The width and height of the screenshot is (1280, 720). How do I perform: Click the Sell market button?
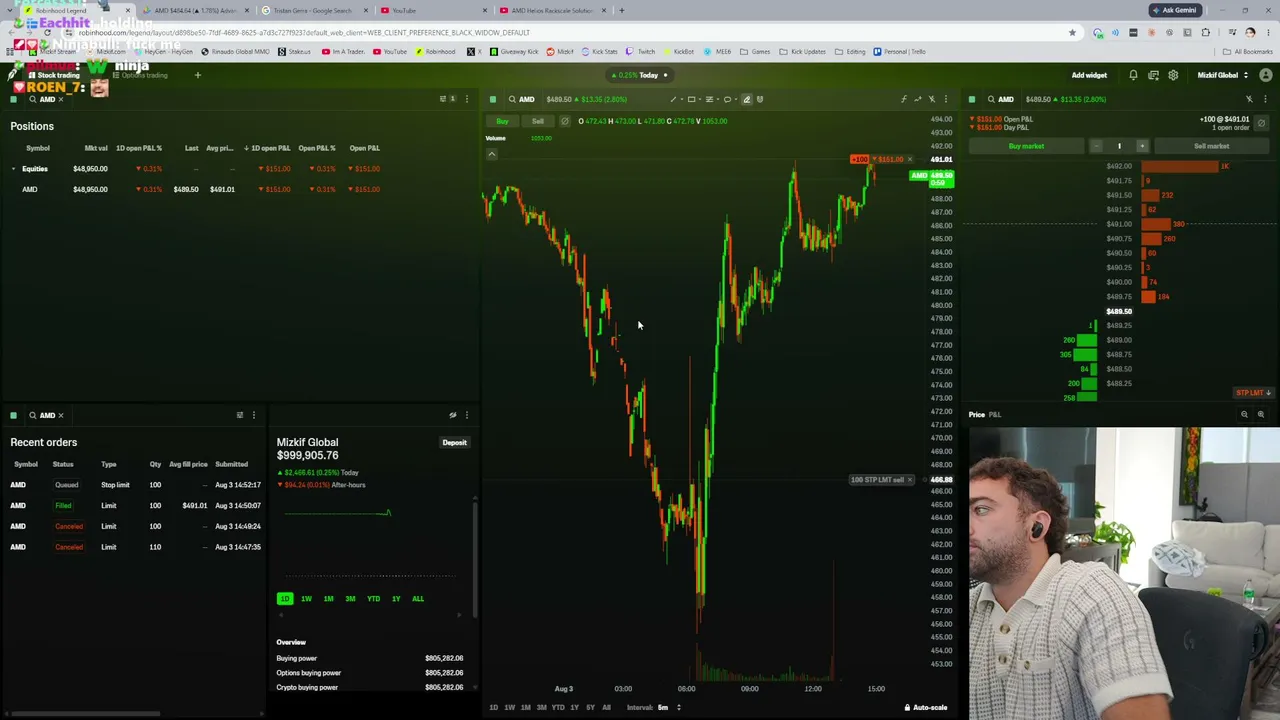pos(1211,146)
